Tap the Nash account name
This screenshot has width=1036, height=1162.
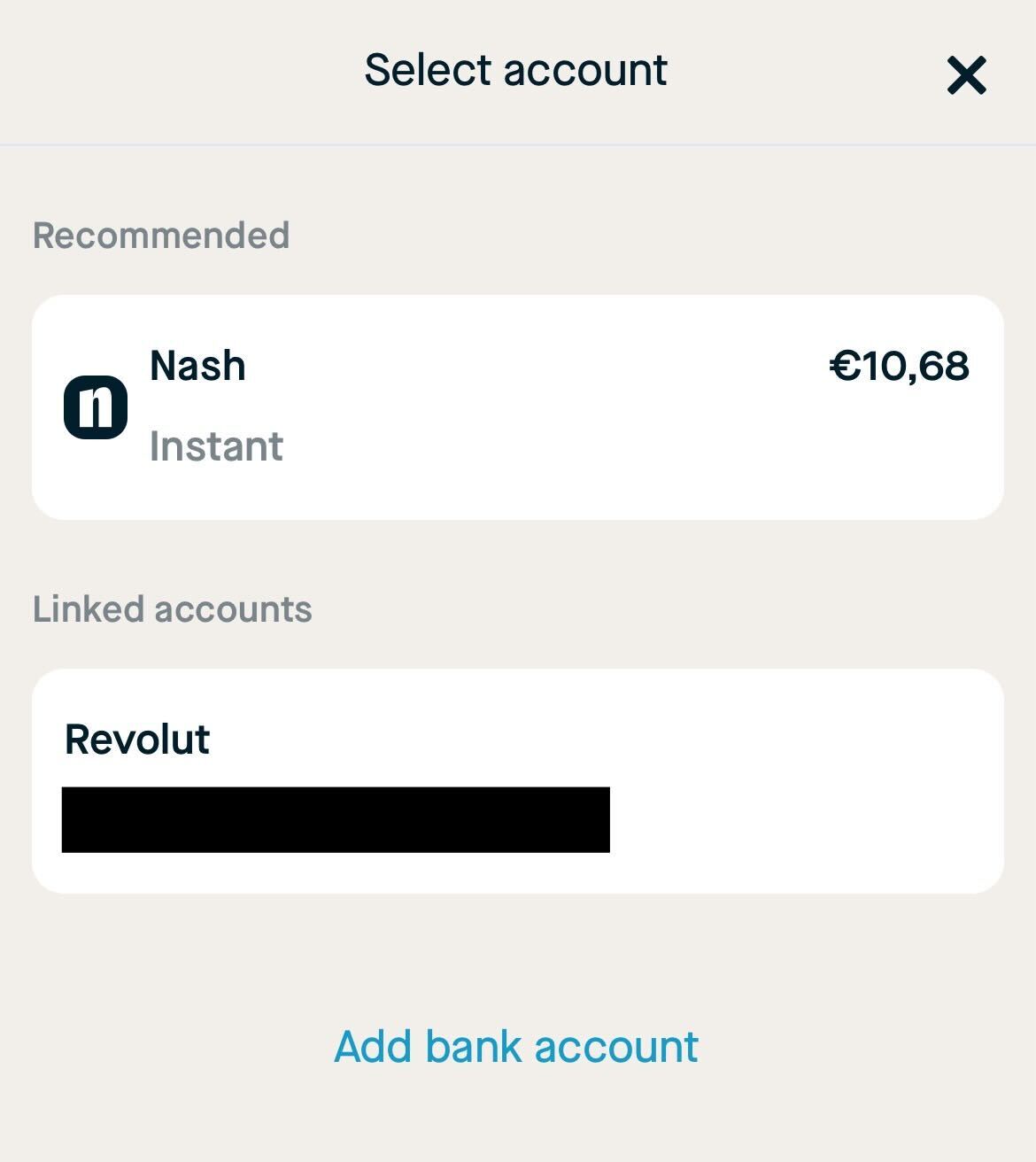click(197, 366)
